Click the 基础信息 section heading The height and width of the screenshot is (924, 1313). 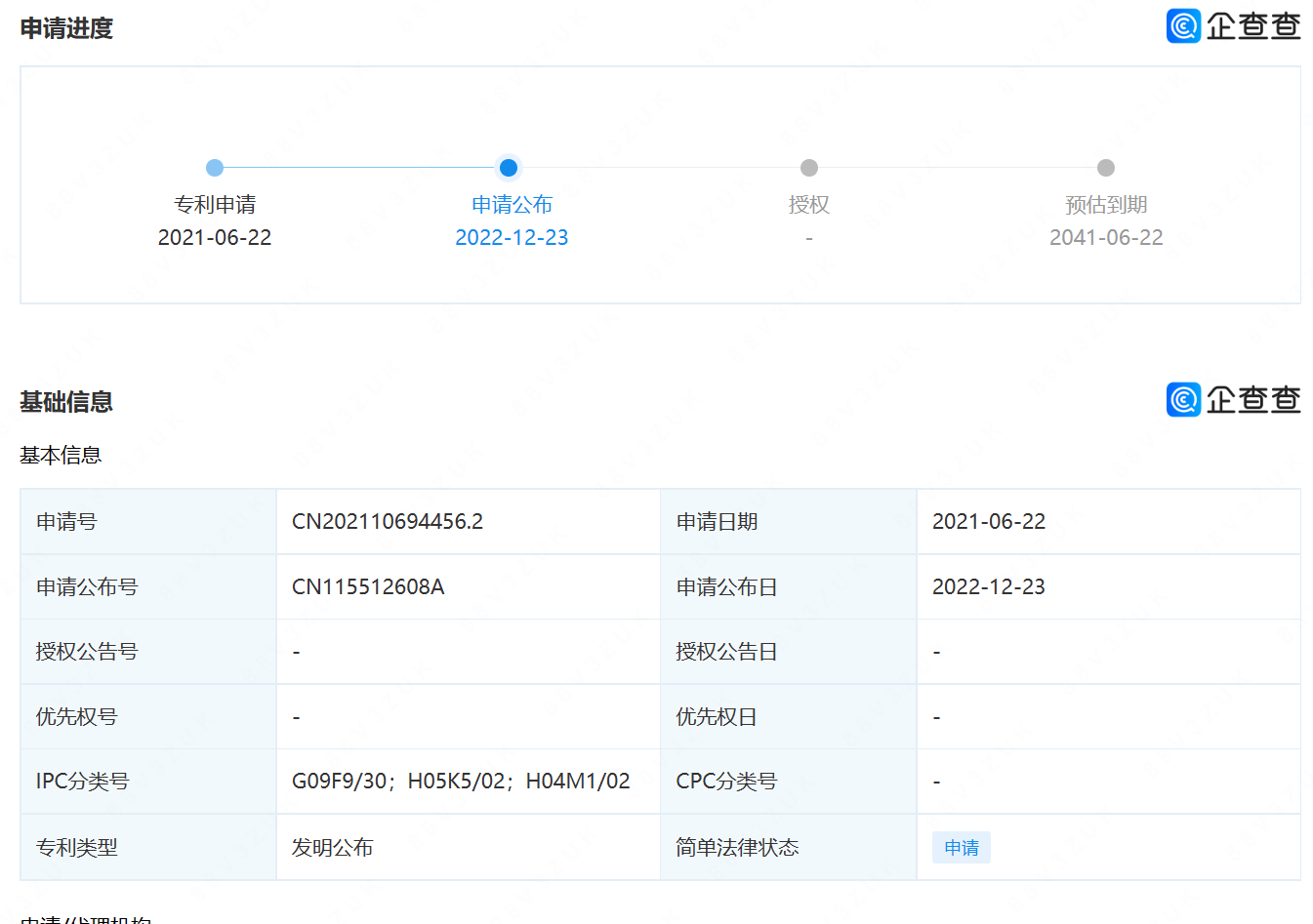[66, 402]
